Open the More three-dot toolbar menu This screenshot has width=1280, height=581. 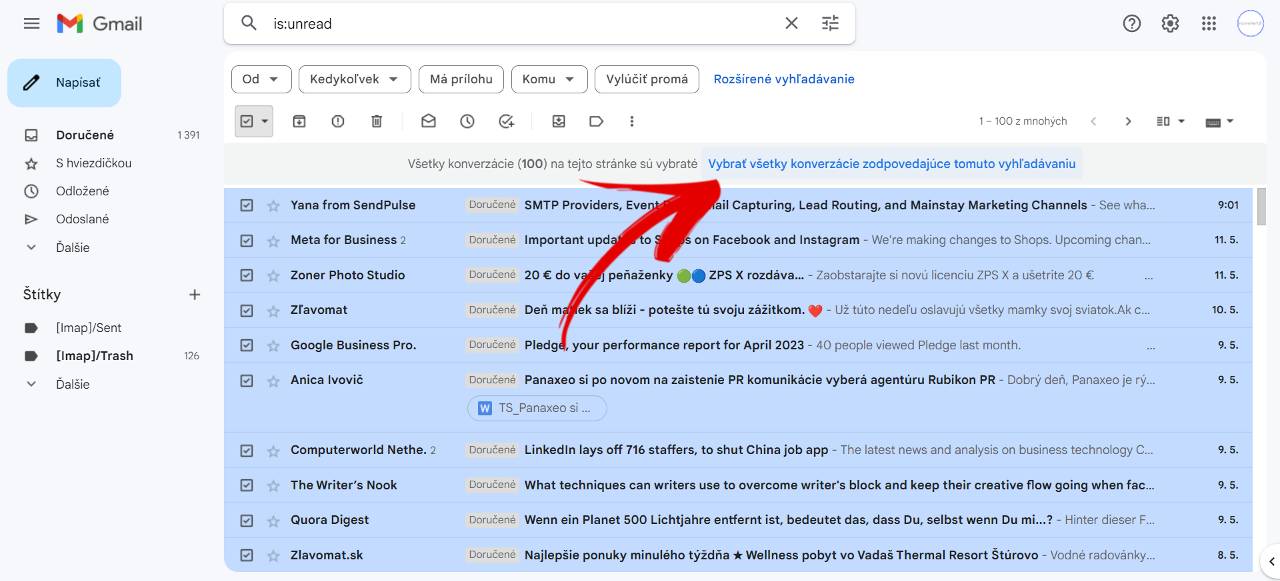[x=632, y=121]
